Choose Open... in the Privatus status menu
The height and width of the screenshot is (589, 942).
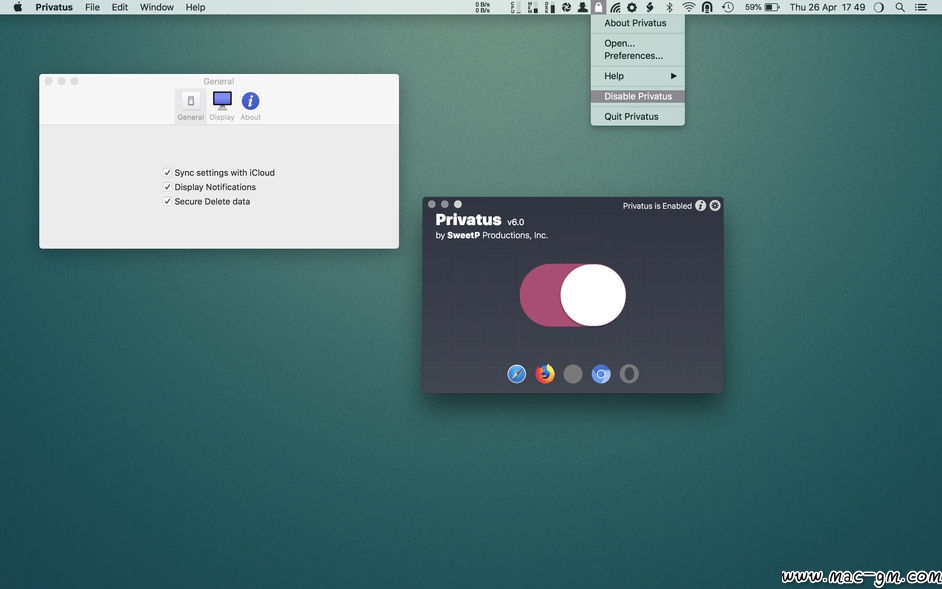(x=637, y=43)
